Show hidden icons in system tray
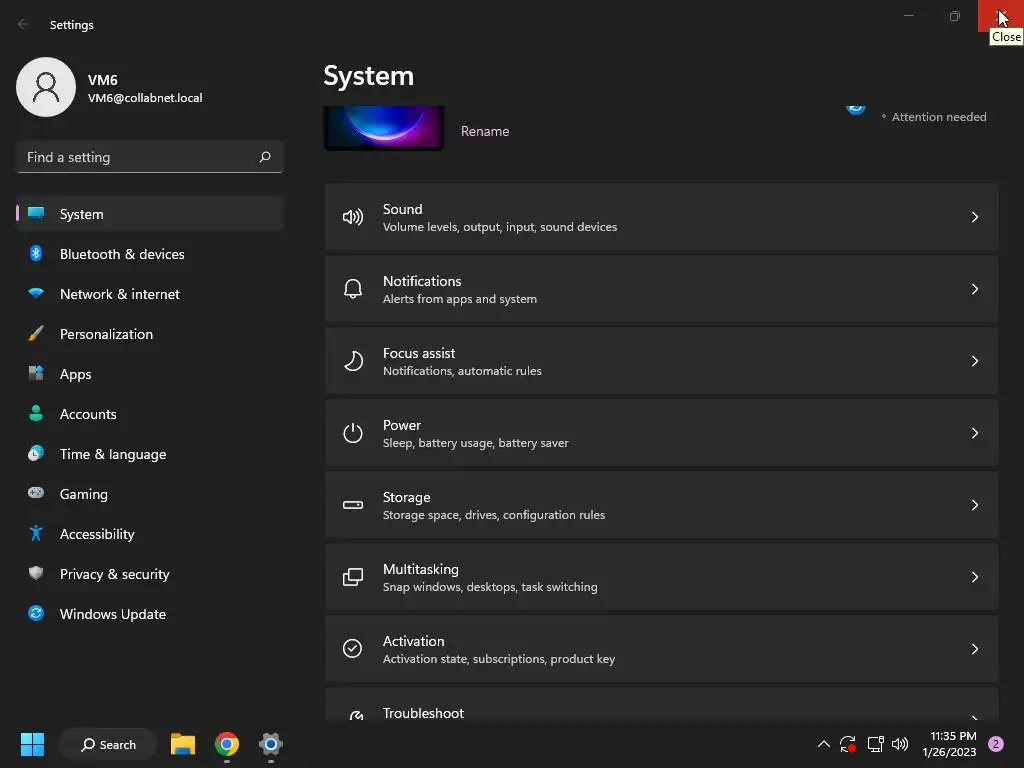This screenshot has height=768, width=1024. pos(824,744)
